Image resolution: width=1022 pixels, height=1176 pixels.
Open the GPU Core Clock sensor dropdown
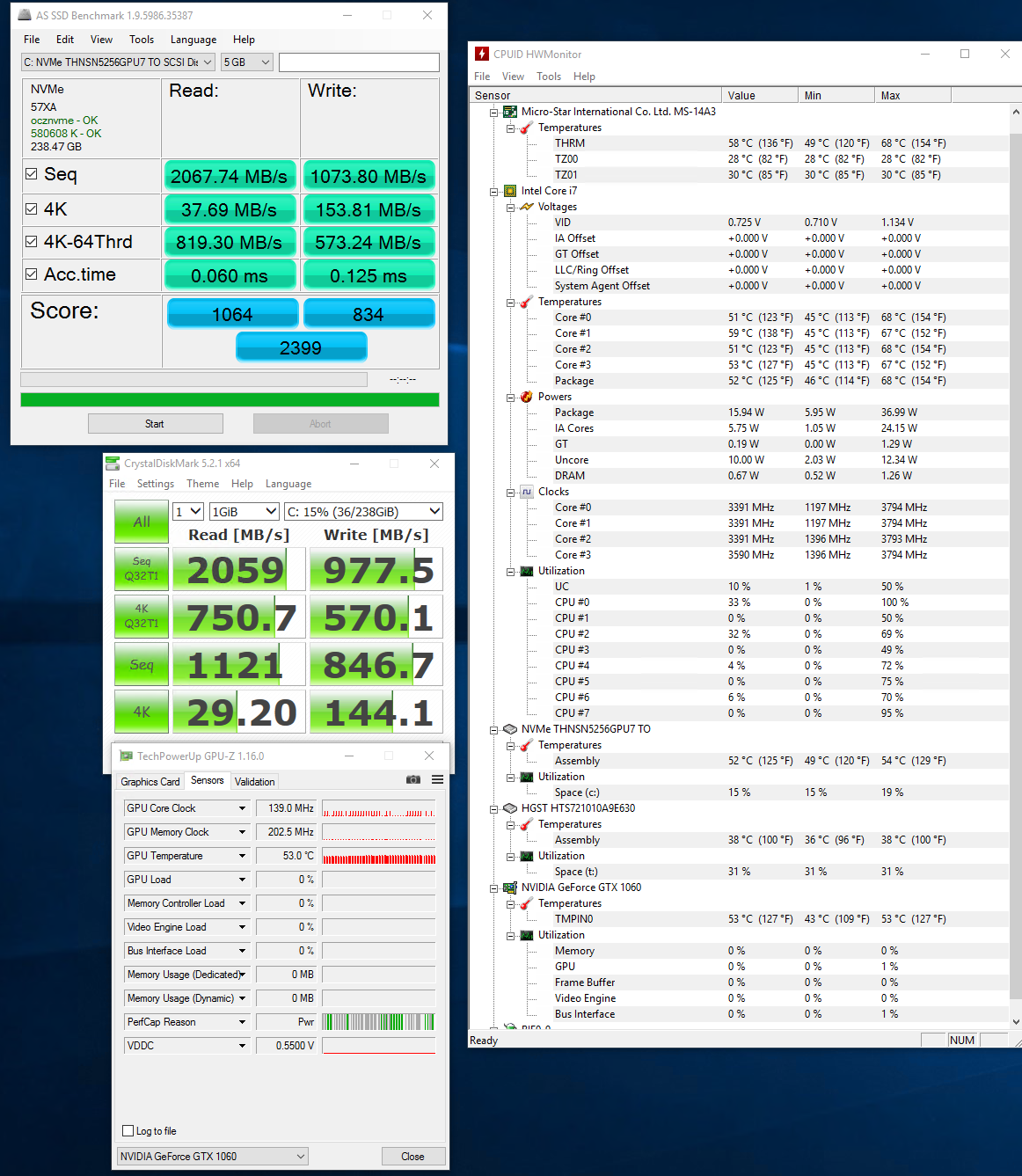tap(186, 808)
